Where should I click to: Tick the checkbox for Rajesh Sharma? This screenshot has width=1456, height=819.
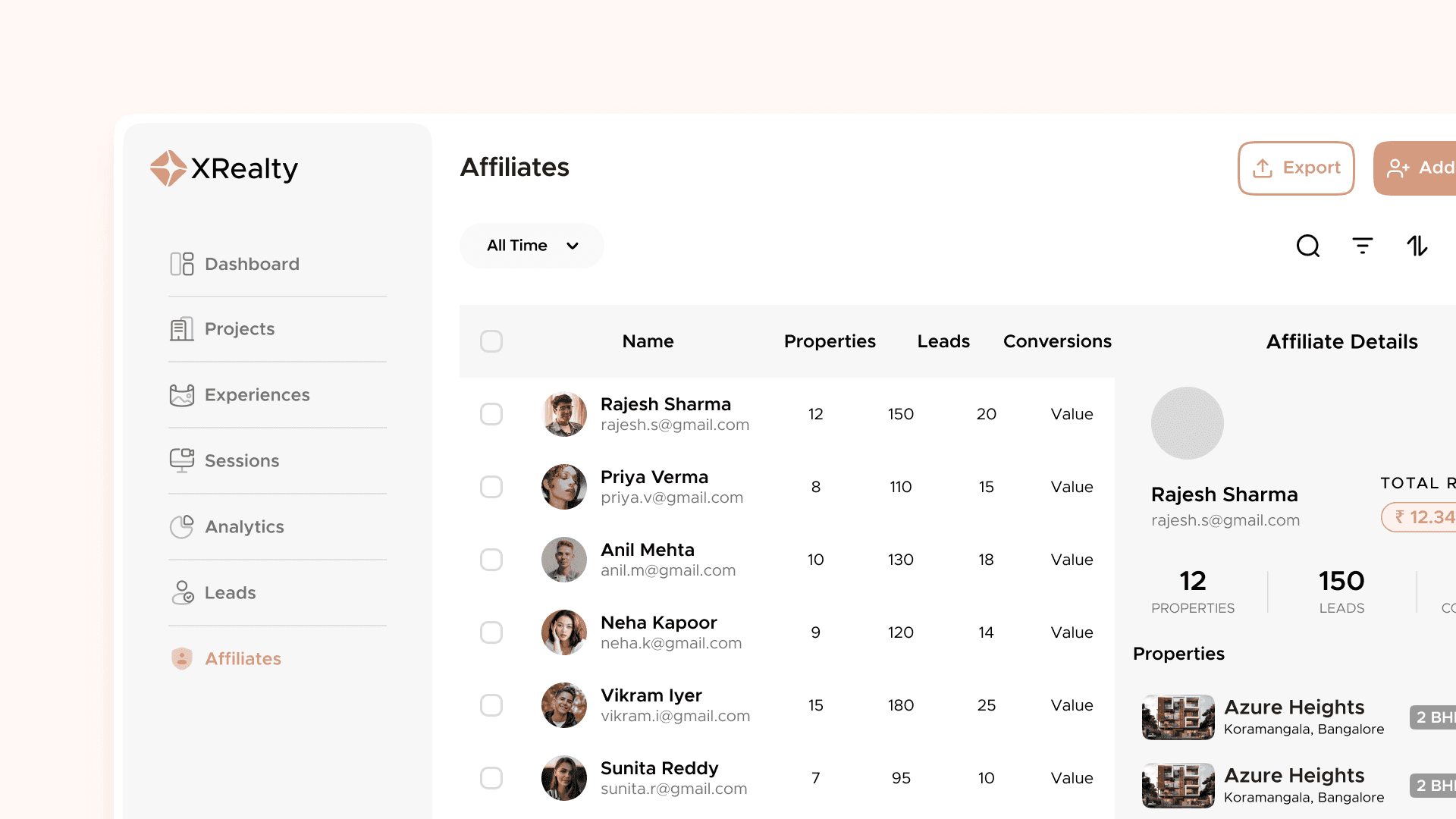(491, 414)
